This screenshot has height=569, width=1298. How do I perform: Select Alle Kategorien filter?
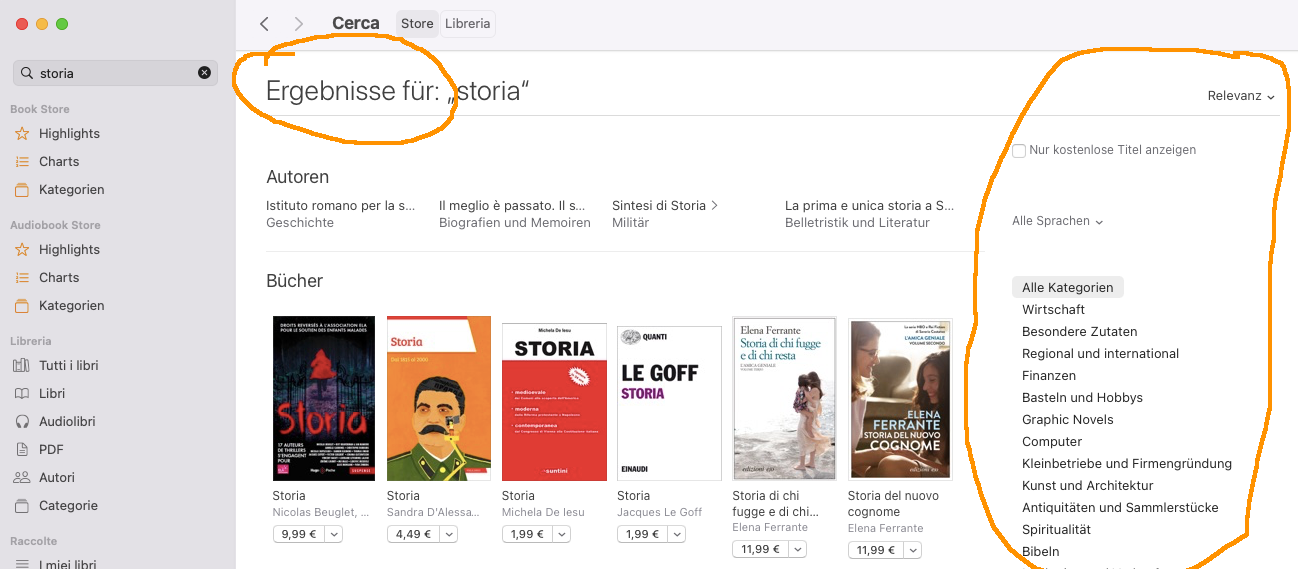coord(1068,287)
